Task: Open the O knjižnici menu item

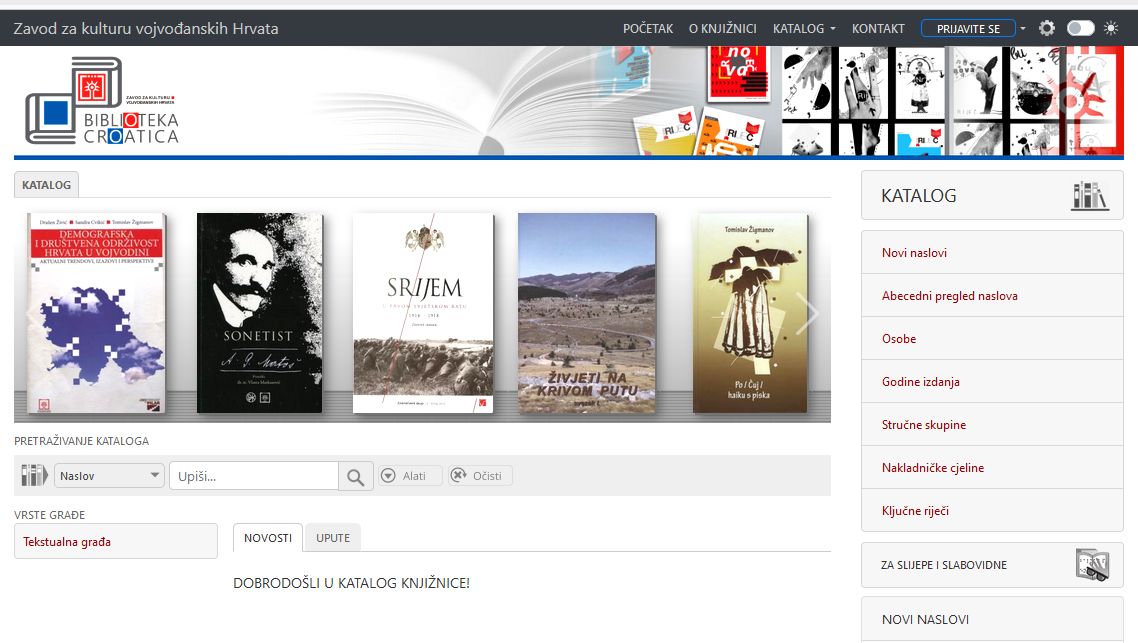Action: pos(722,29)
